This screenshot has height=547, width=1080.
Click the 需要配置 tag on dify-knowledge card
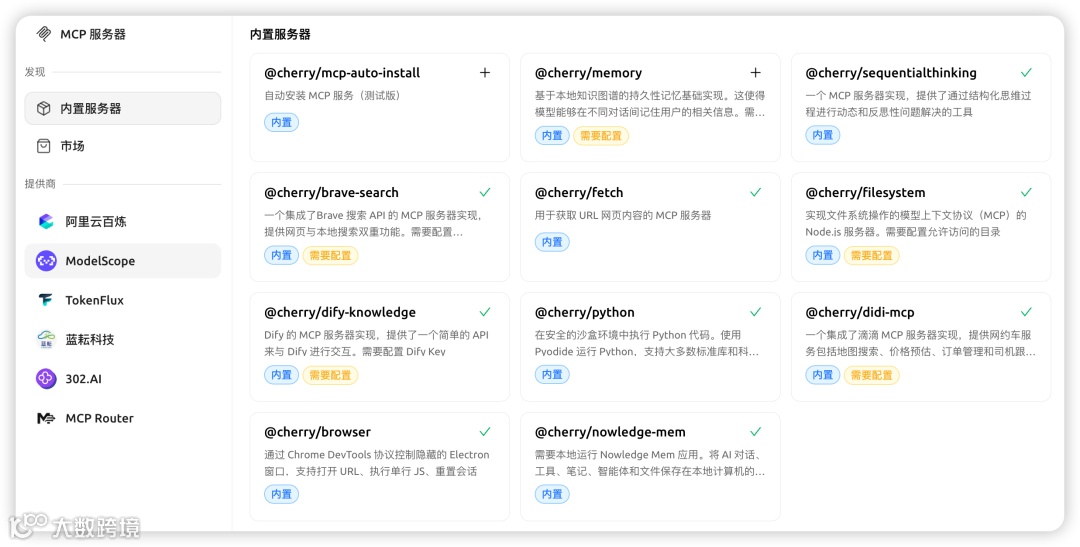pos(331,375)
